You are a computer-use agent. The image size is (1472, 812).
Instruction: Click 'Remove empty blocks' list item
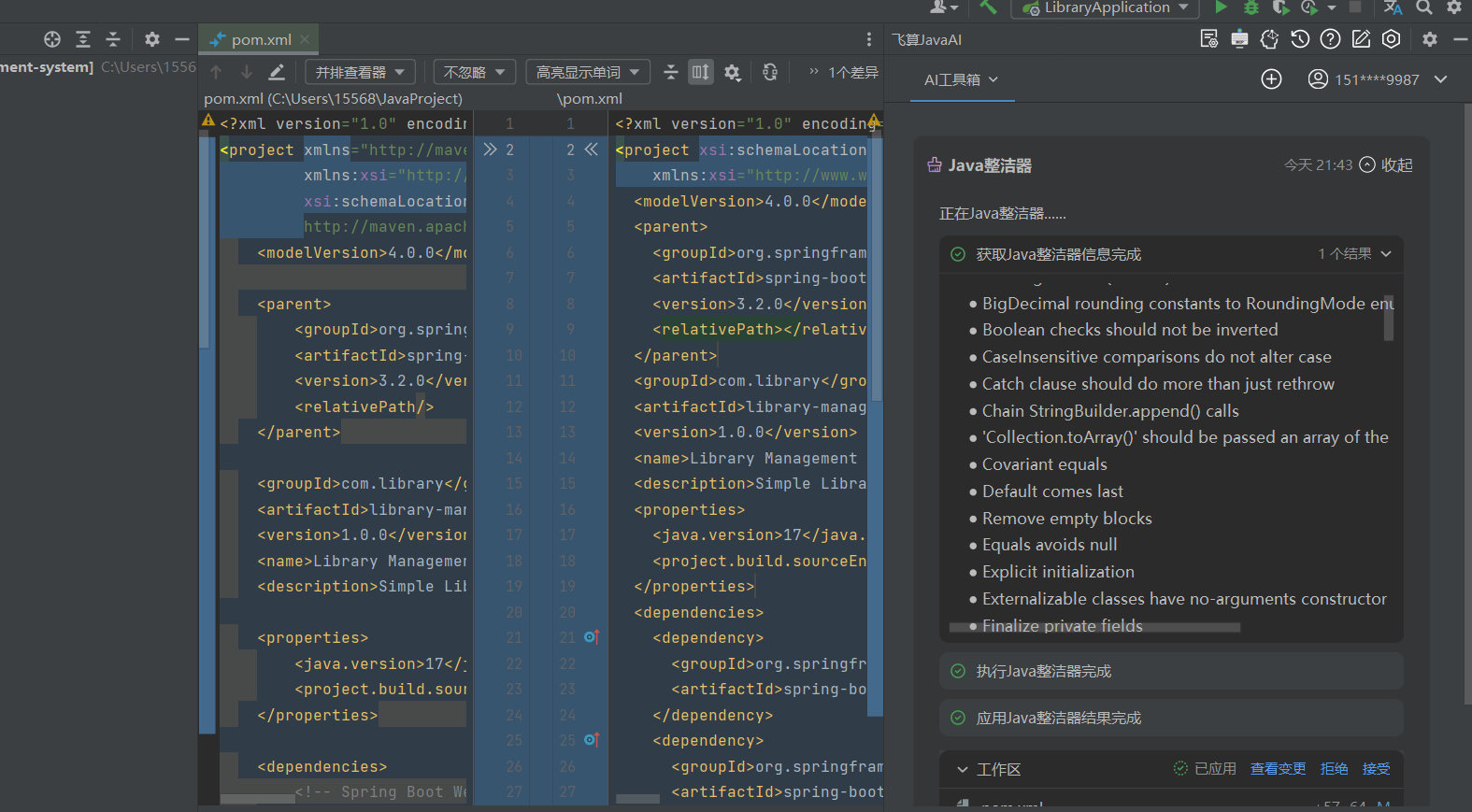tap(1066, 519)
